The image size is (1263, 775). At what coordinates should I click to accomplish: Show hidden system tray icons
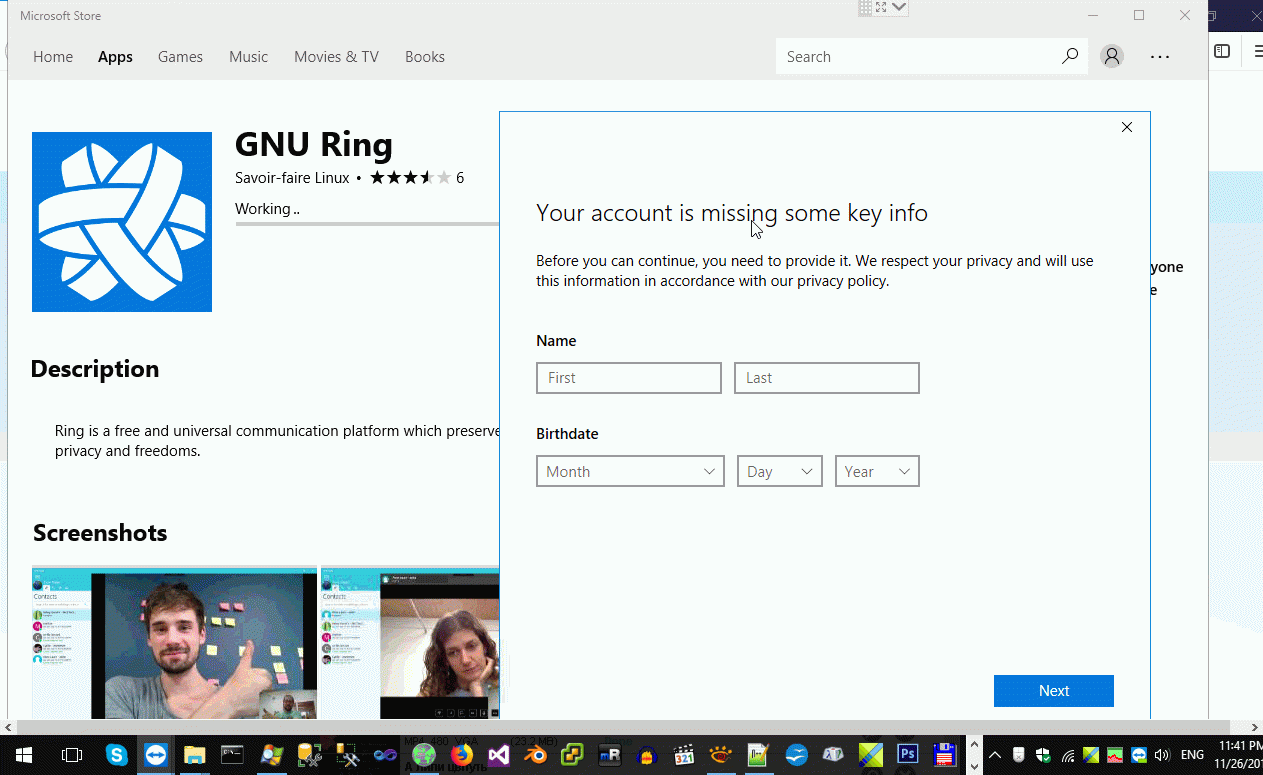[995, 755]
